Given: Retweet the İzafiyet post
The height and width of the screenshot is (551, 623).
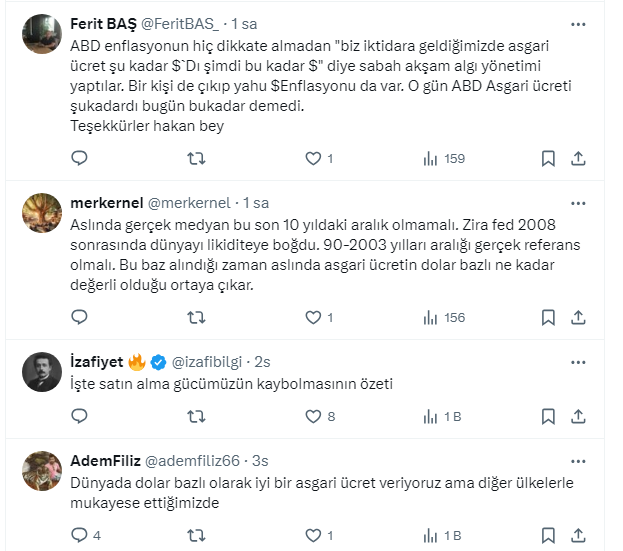Looking at the screenshot, I should click(x=197, y=416).
